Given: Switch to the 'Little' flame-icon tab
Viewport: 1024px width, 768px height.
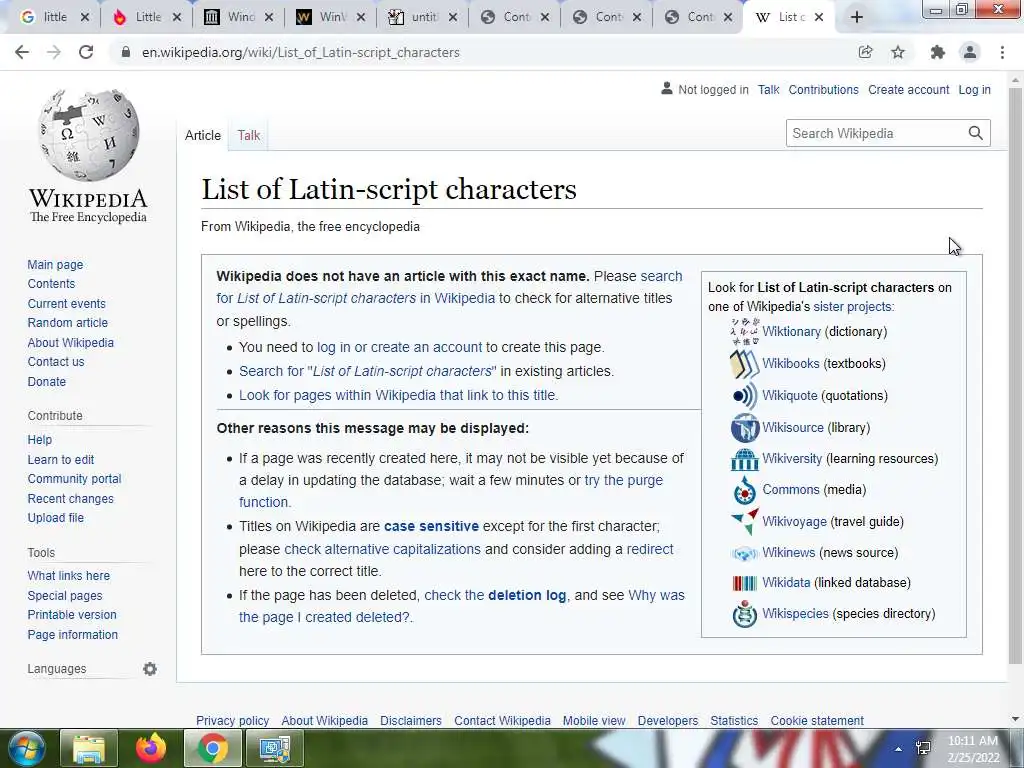Looking at the screenshot, I should pyautogui.click(x=148, y=17).
